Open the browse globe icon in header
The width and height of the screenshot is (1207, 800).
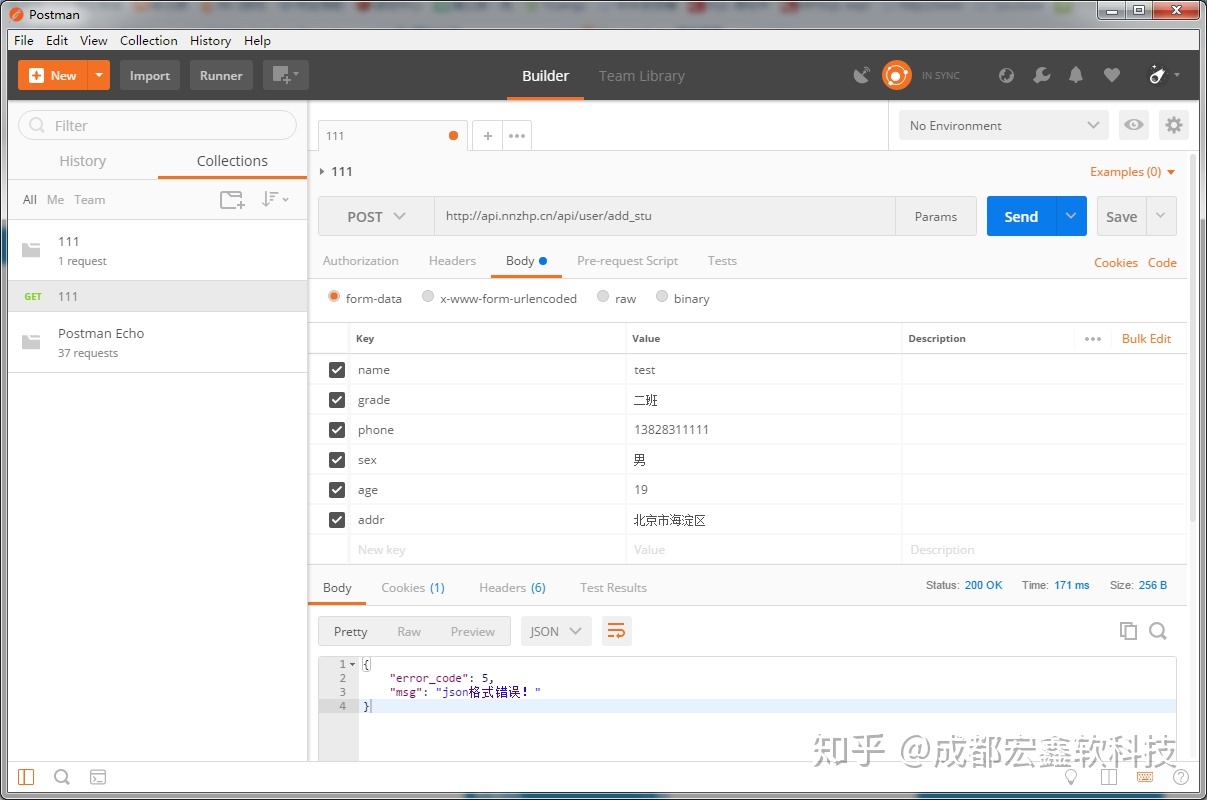point(1007,75)
